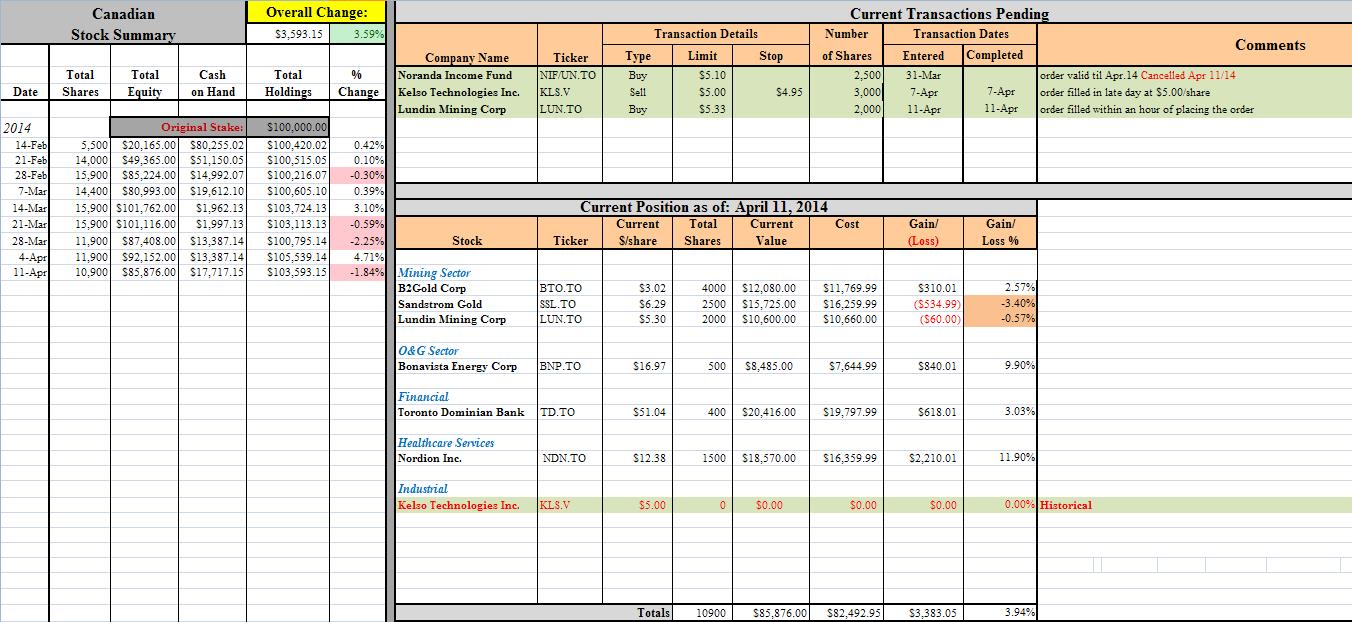Image resolution: width=1352 pixels, height=622 pixels.
Task: Select the 28-Feb -0.30% change cell
Action: pos(357,175)
